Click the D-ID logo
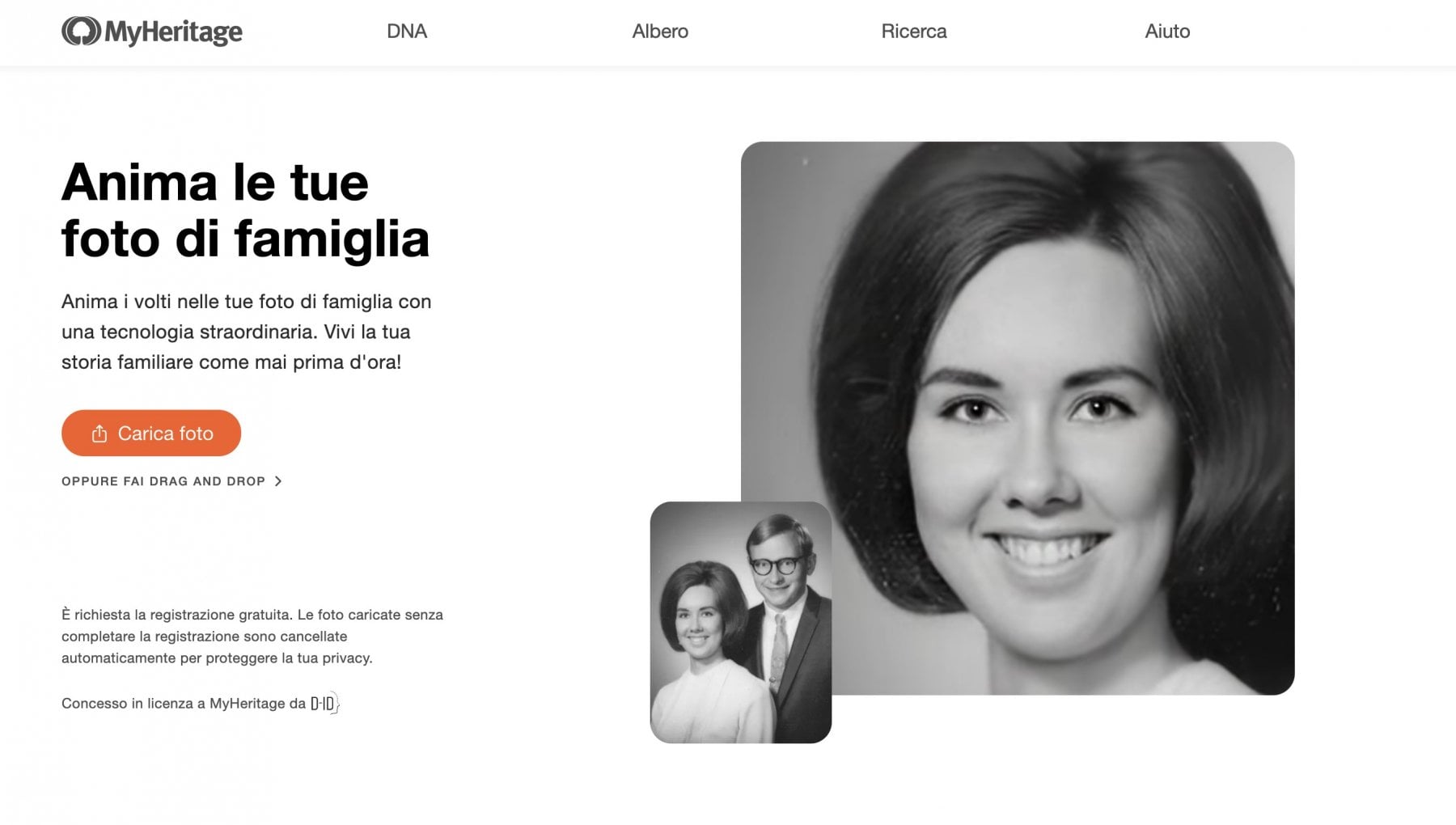Screen dimensions: 1456x825 click(x=324, y=704)
